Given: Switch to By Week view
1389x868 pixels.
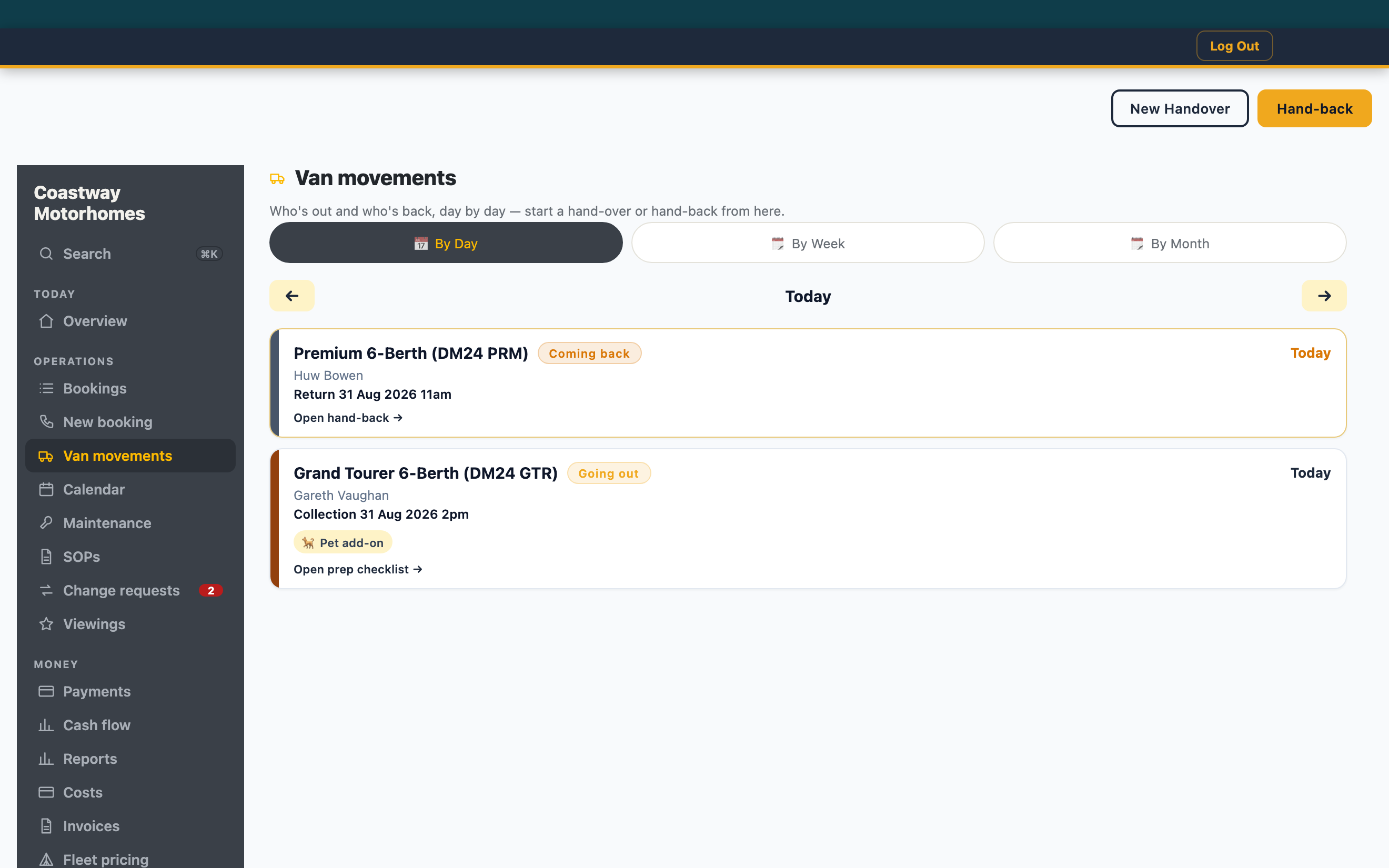Looking at the screenshot, I should click(x=808, y=243).
